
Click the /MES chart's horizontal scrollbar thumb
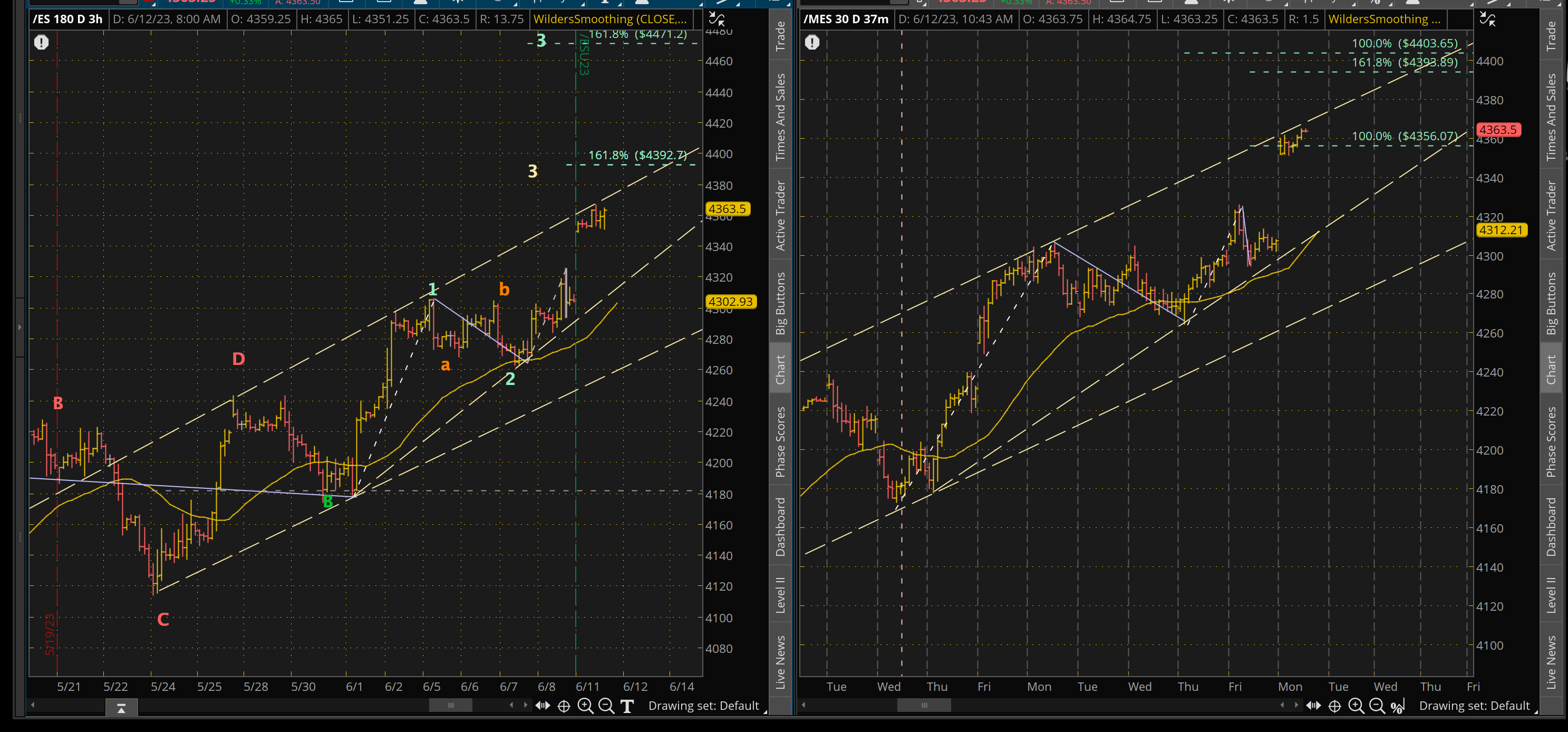pos(924,705)
